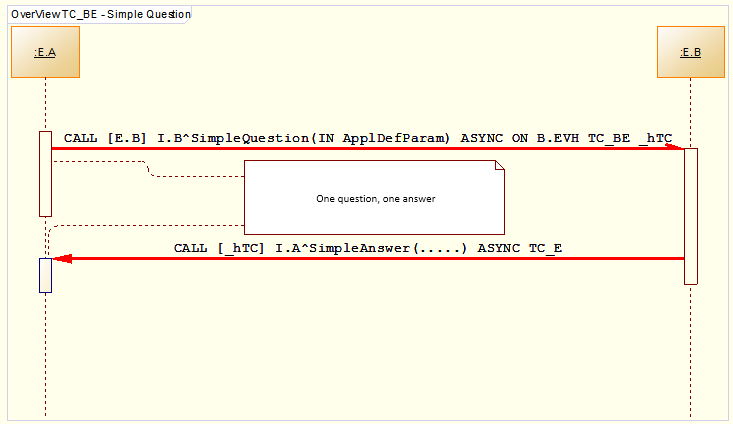
Task: Select the SimpleAnswer CALL message label text
Action: tap(367, 247)
